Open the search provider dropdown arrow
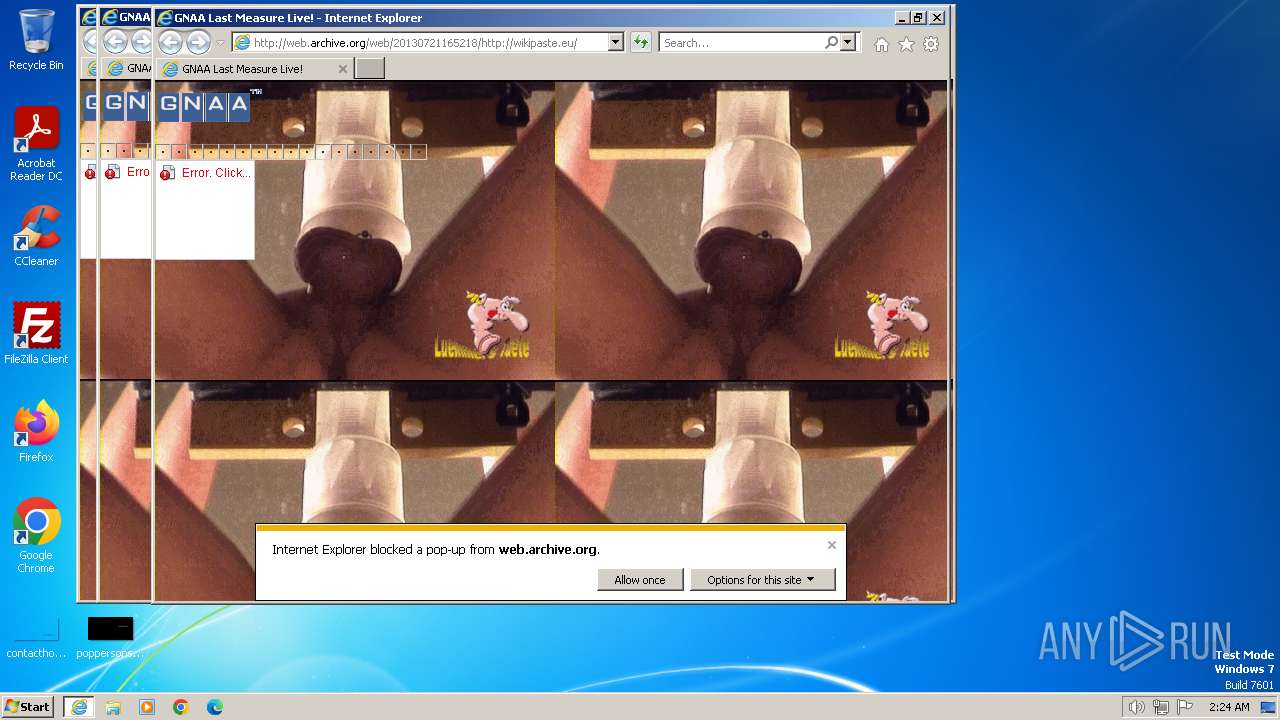1280x720 pixels. pos(848,43)
